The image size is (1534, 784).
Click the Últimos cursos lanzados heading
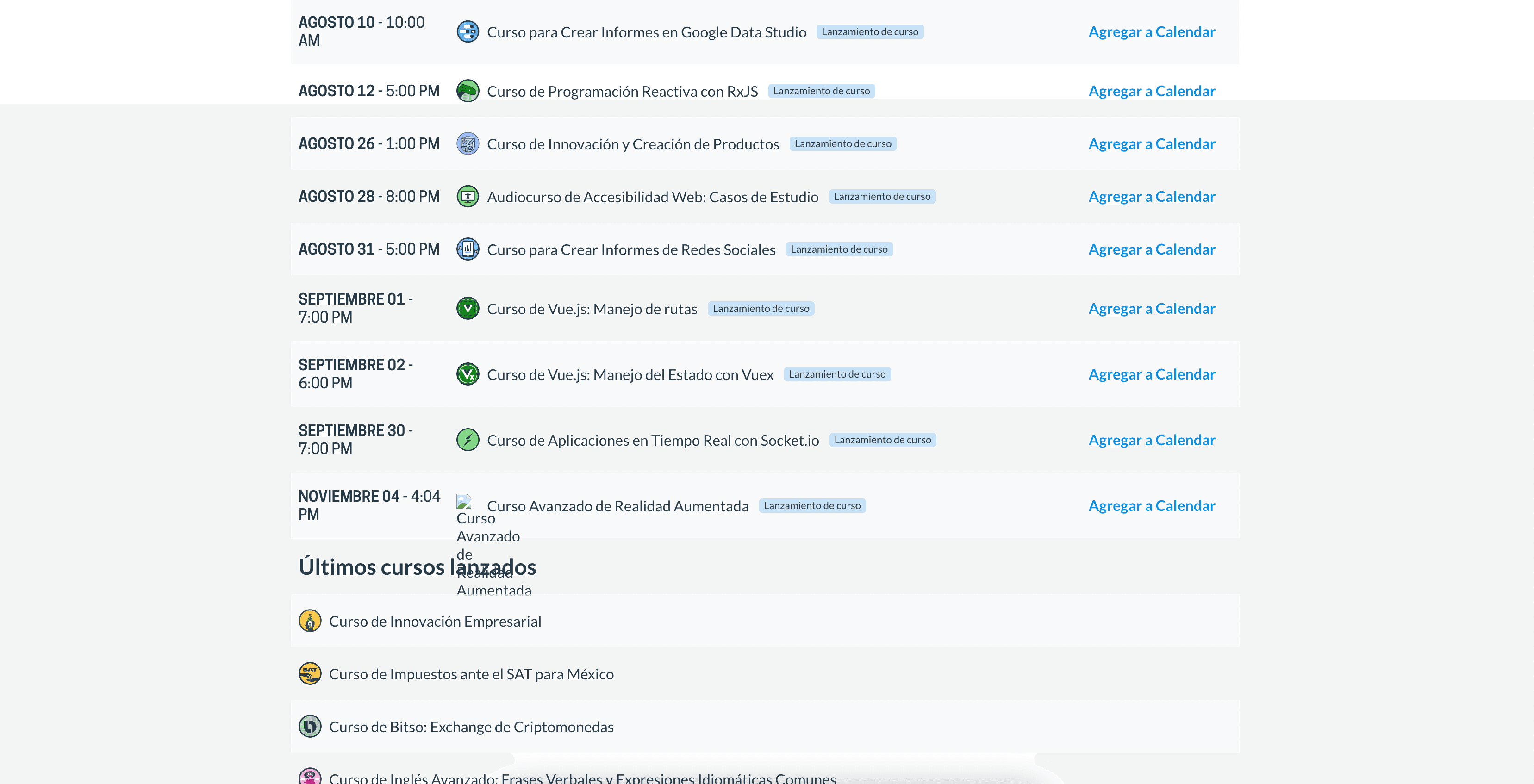tap(418, 567)
